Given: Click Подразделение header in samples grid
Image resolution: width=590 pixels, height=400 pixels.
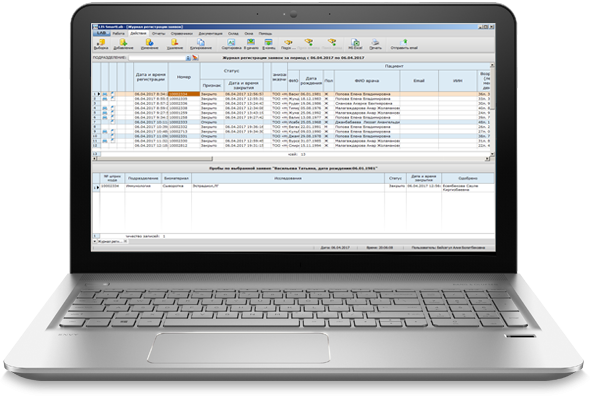Looking at the screenshot, I should coord(143,178).
